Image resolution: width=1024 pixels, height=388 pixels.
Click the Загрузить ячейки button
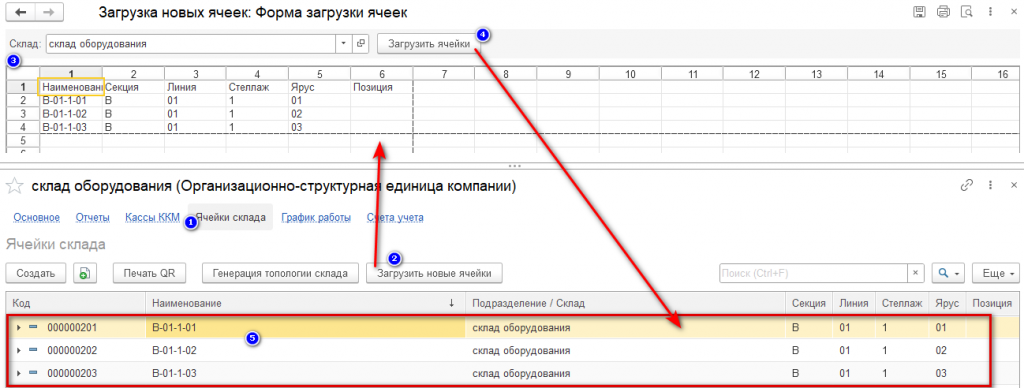429,44
